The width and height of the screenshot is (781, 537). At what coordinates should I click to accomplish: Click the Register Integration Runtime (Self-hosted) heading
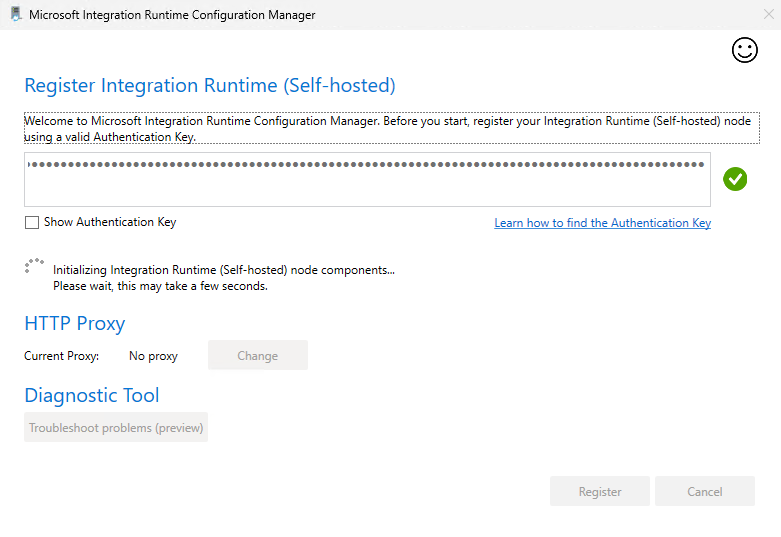coord(210,85)
